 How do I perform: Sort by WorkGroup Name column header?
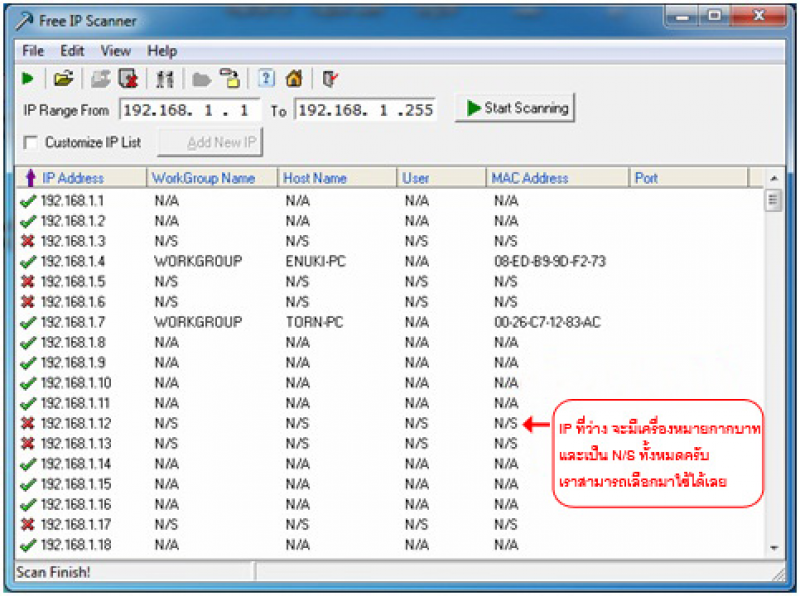point(212,178)
